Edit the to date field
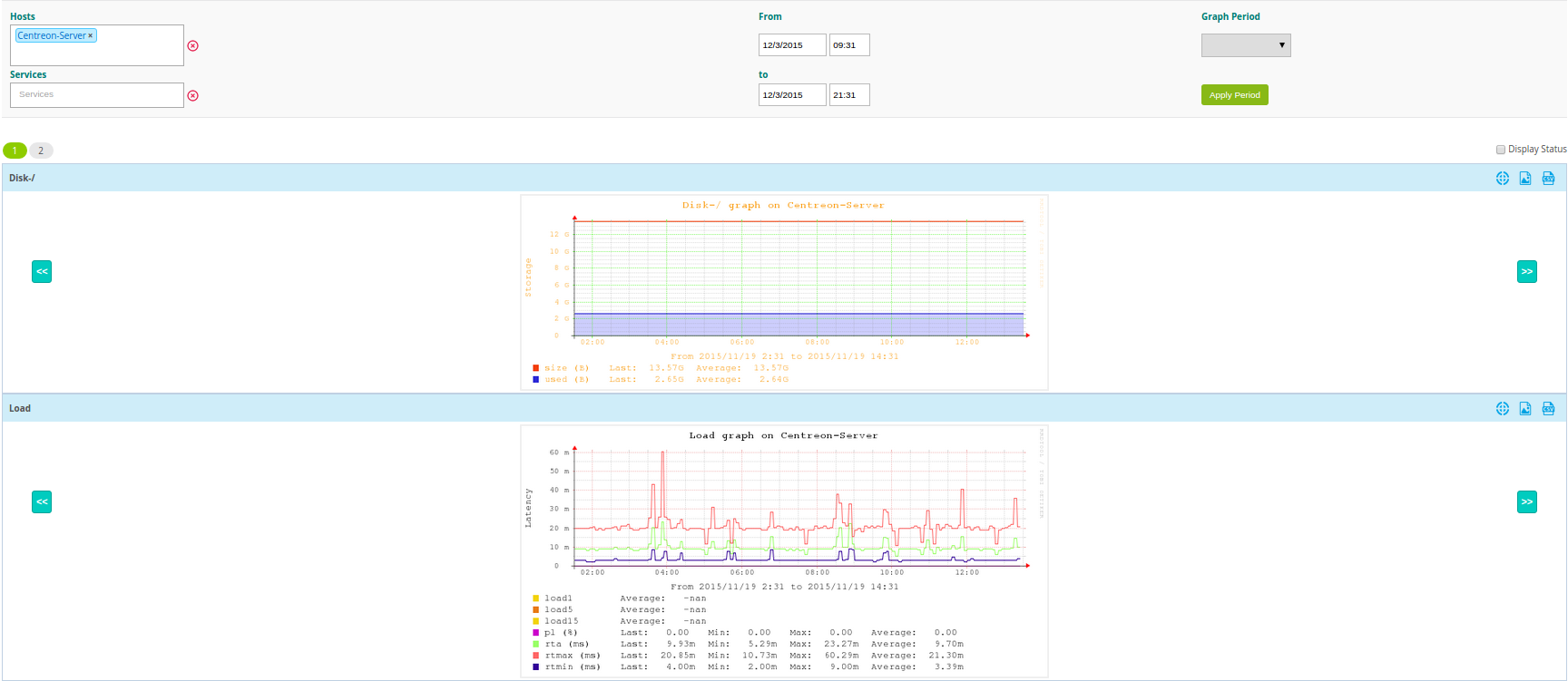This screenshot has width=1568, height=681. [x=792, y=95]
